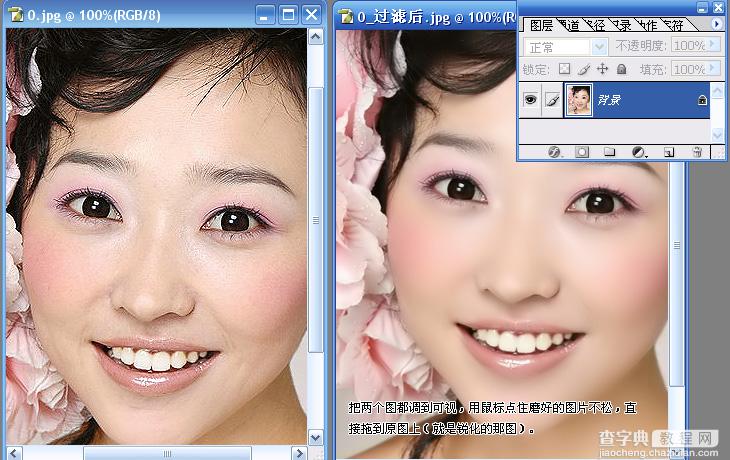The image size is (730, 460).
Task: Open the 不透明度 opacity slider arrow
Action: pos(712,45)
